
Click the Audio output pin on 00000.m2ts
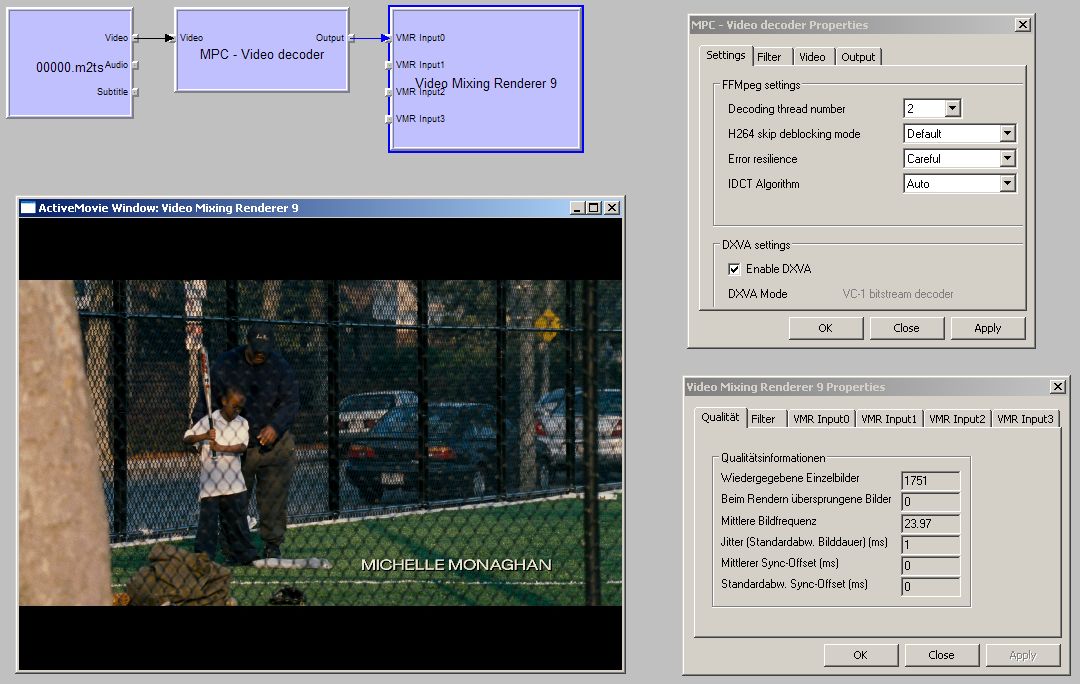tap(134, 65)
